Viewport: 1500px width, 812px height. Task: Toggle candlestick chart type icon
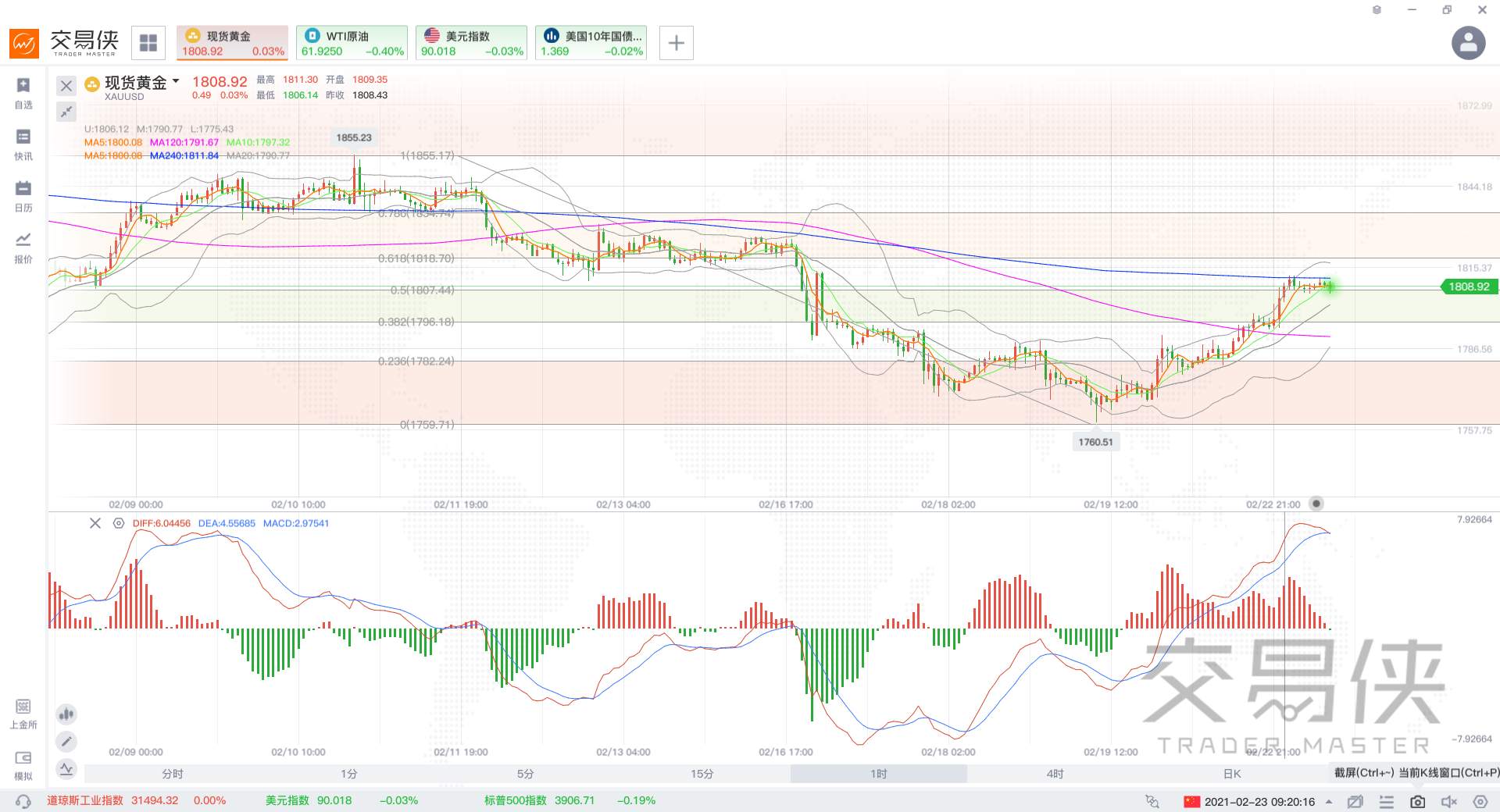pyautogui.click(x=66, y=714)
